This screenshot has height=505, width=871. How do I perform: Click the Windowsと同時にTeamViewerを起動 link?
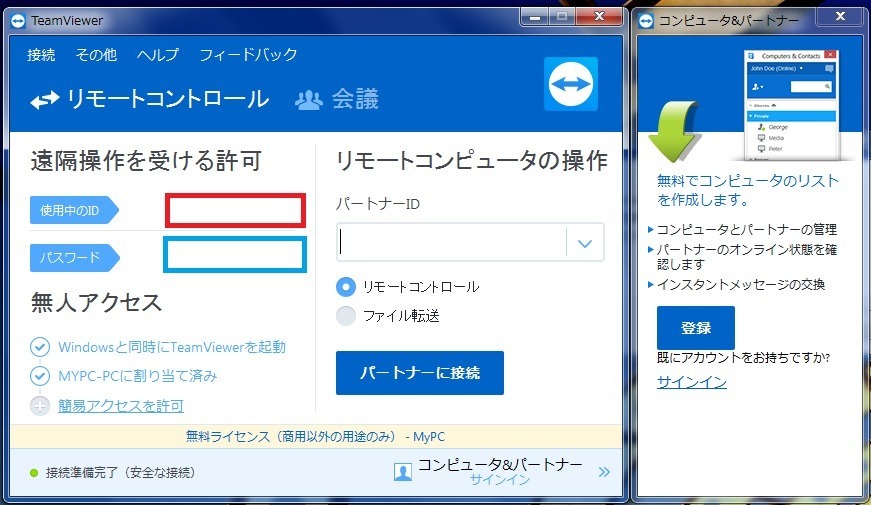point(172,347)
